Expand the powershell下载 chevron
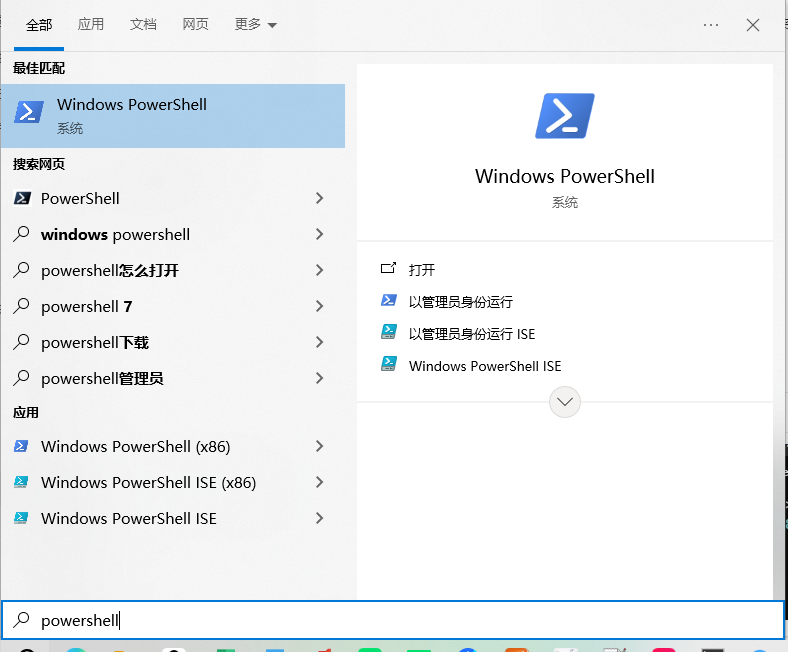The image size is (788, 652). tap(319, 342)
